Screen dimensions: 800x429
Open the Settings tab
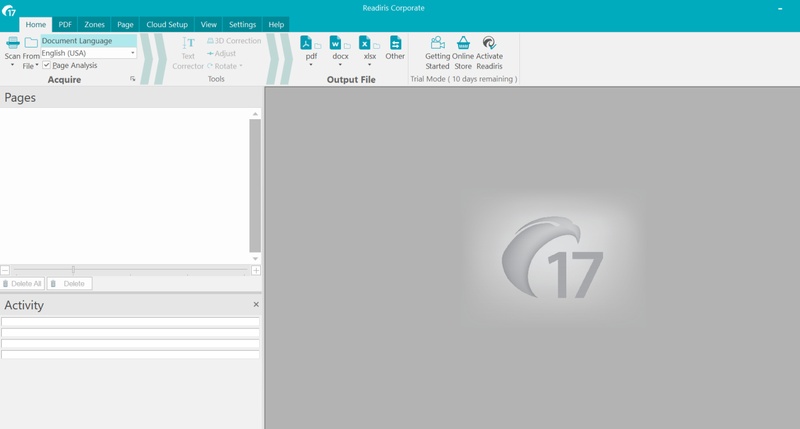coord(242,24)
